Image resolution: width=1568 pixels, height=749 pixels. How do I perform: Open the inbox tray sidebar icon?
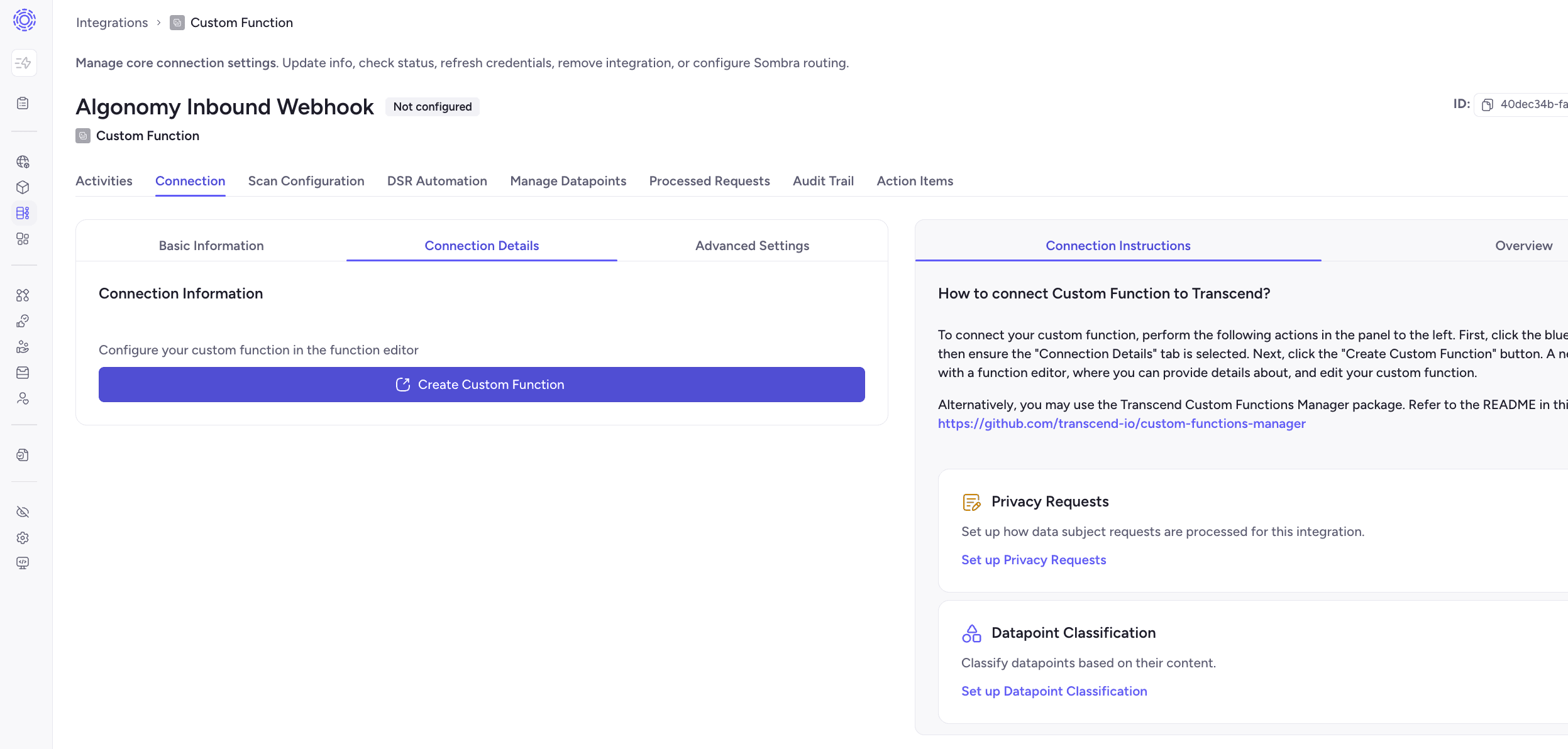pyautogui.click(x=23, y=373)
